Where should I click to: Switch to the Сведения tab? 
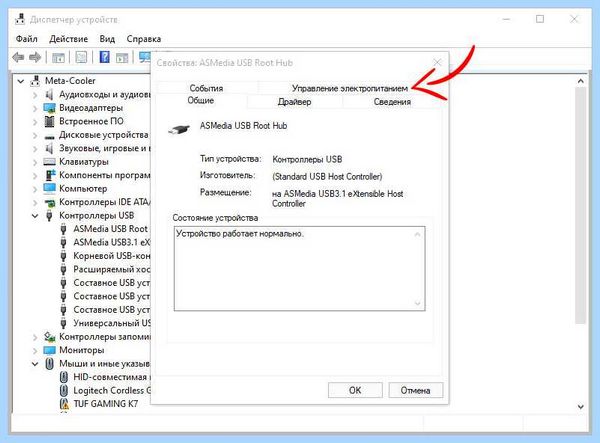[392, 102]
